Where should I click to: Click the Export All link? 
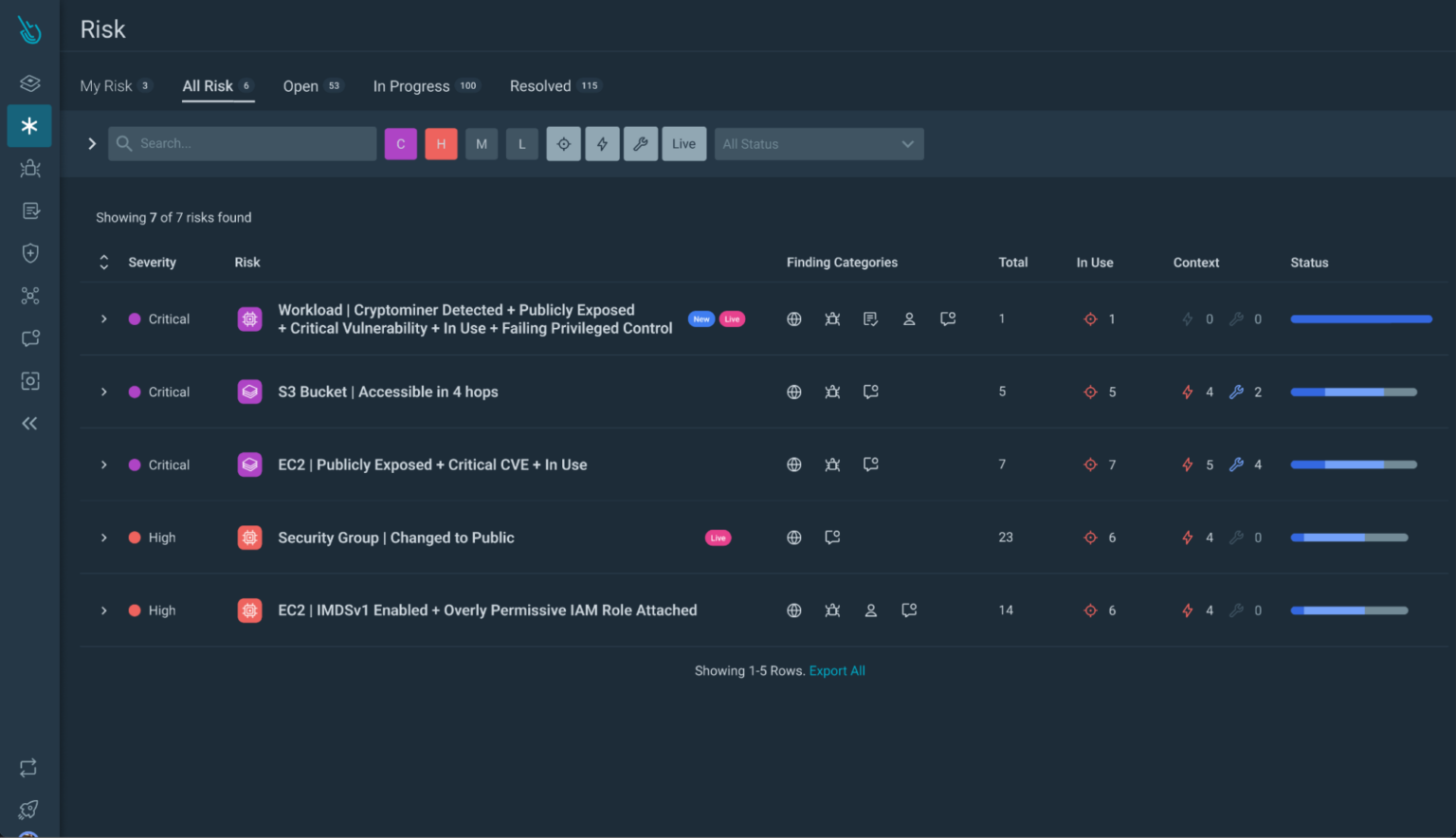[837, 670]
